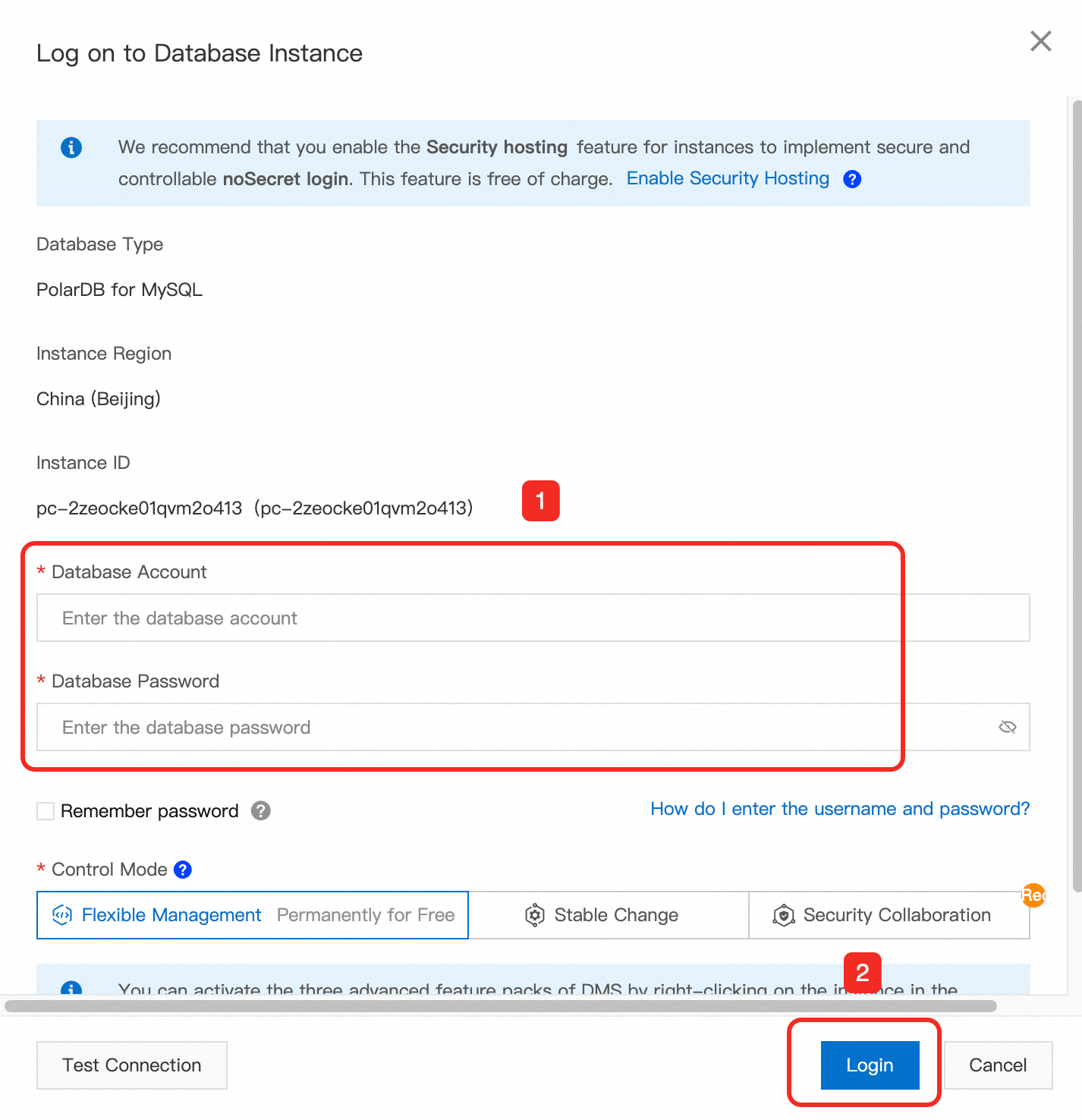Click the Login button

pos(870,1065)
